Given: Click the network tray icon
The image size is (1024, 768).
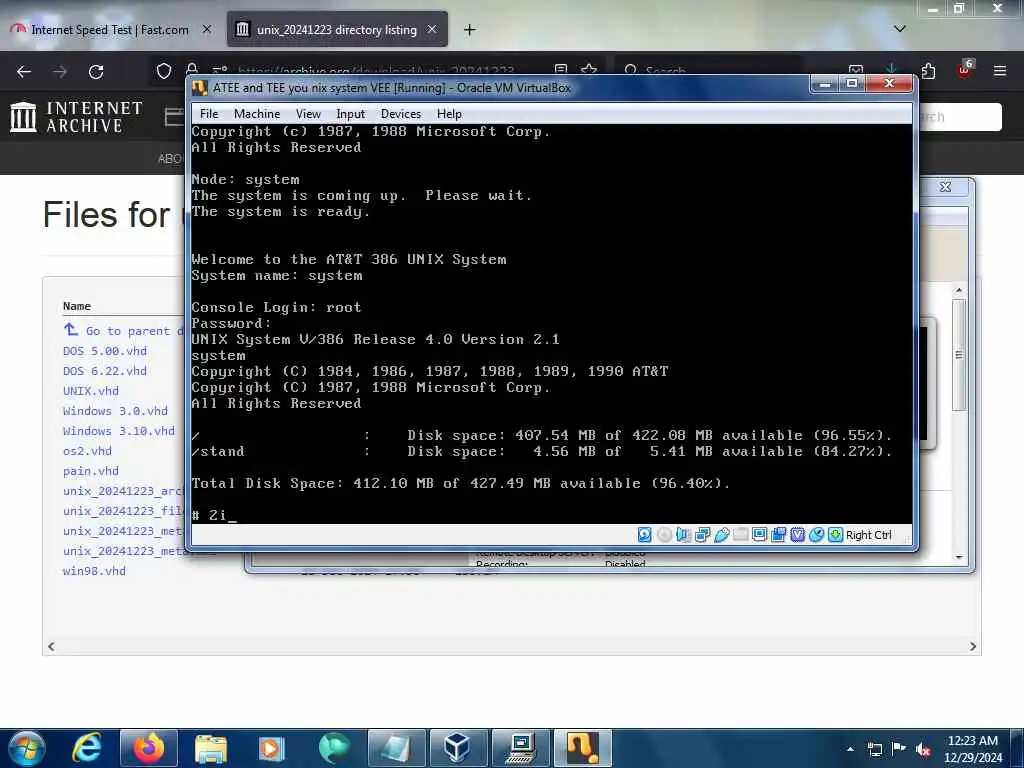Looking at the screenshot, I should click(874, 749).
